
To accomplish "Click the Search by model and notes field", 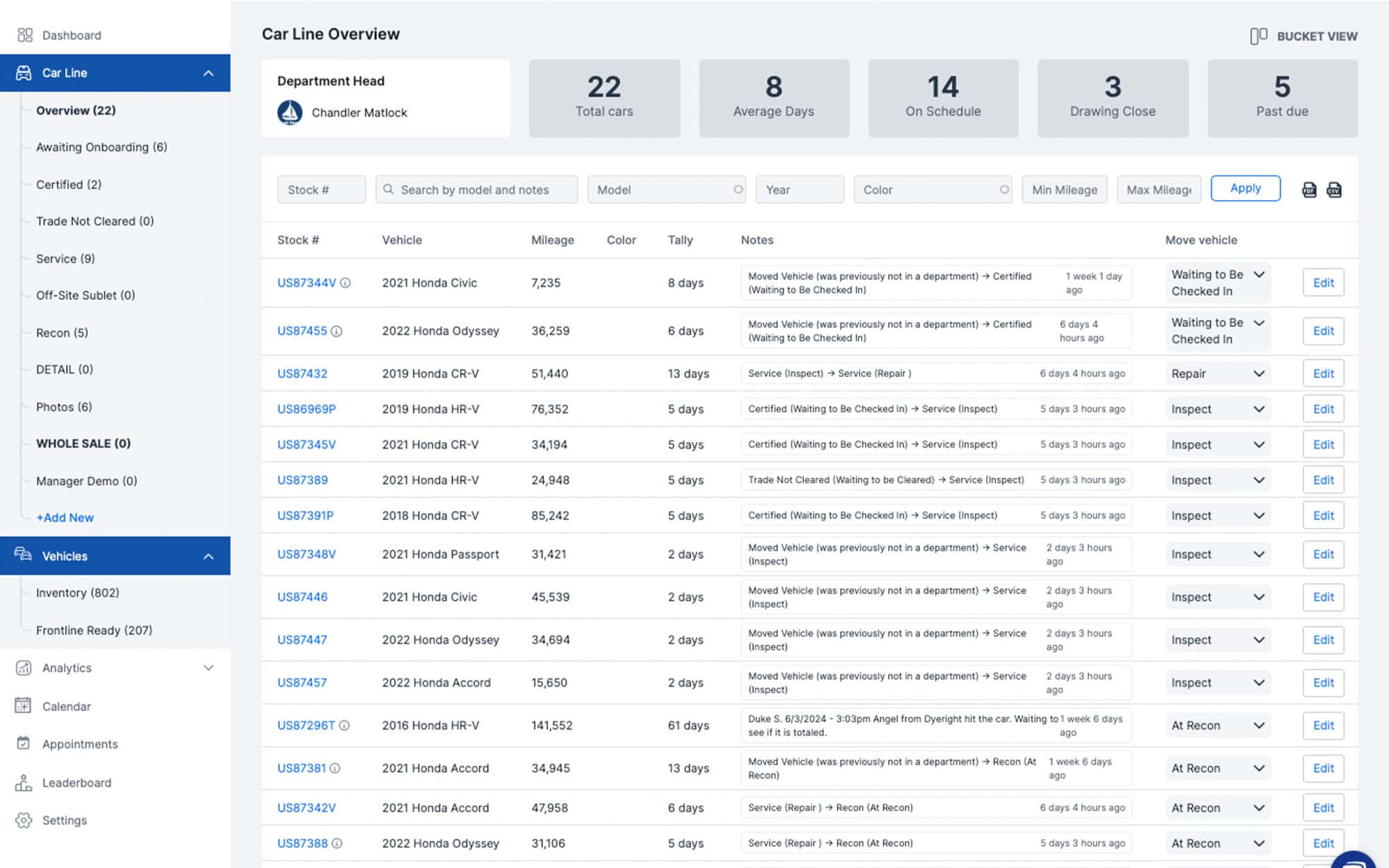I will click(476, 190).
